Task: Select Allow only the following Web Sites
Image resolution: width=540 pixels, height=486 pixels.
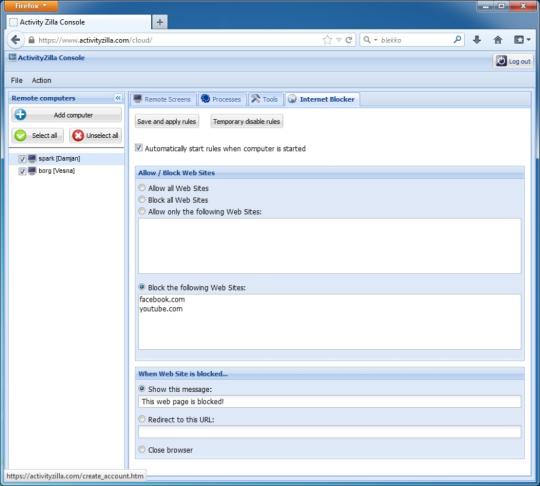Action: tap(142, 211)
